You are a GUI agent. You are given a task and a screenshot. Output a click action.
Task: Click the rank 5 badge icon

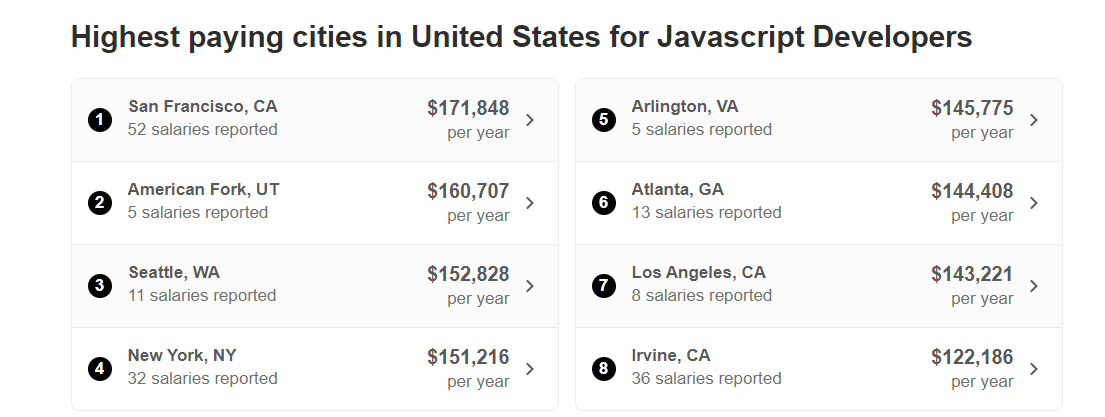click(x=603, y=120)
